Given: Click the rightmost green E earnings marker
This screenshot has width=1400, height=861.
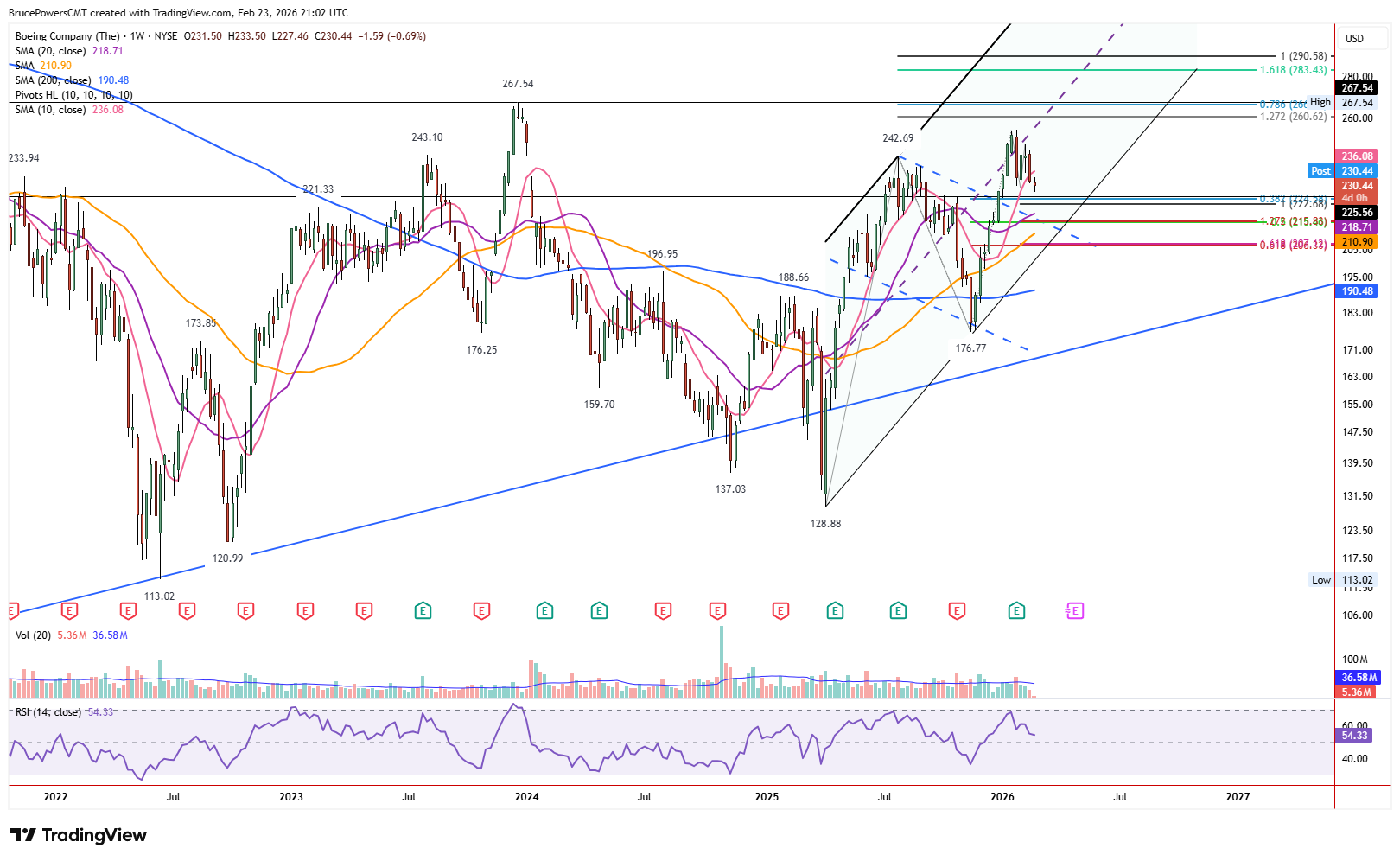Looking at the screenshot, I should point(1016,611).
